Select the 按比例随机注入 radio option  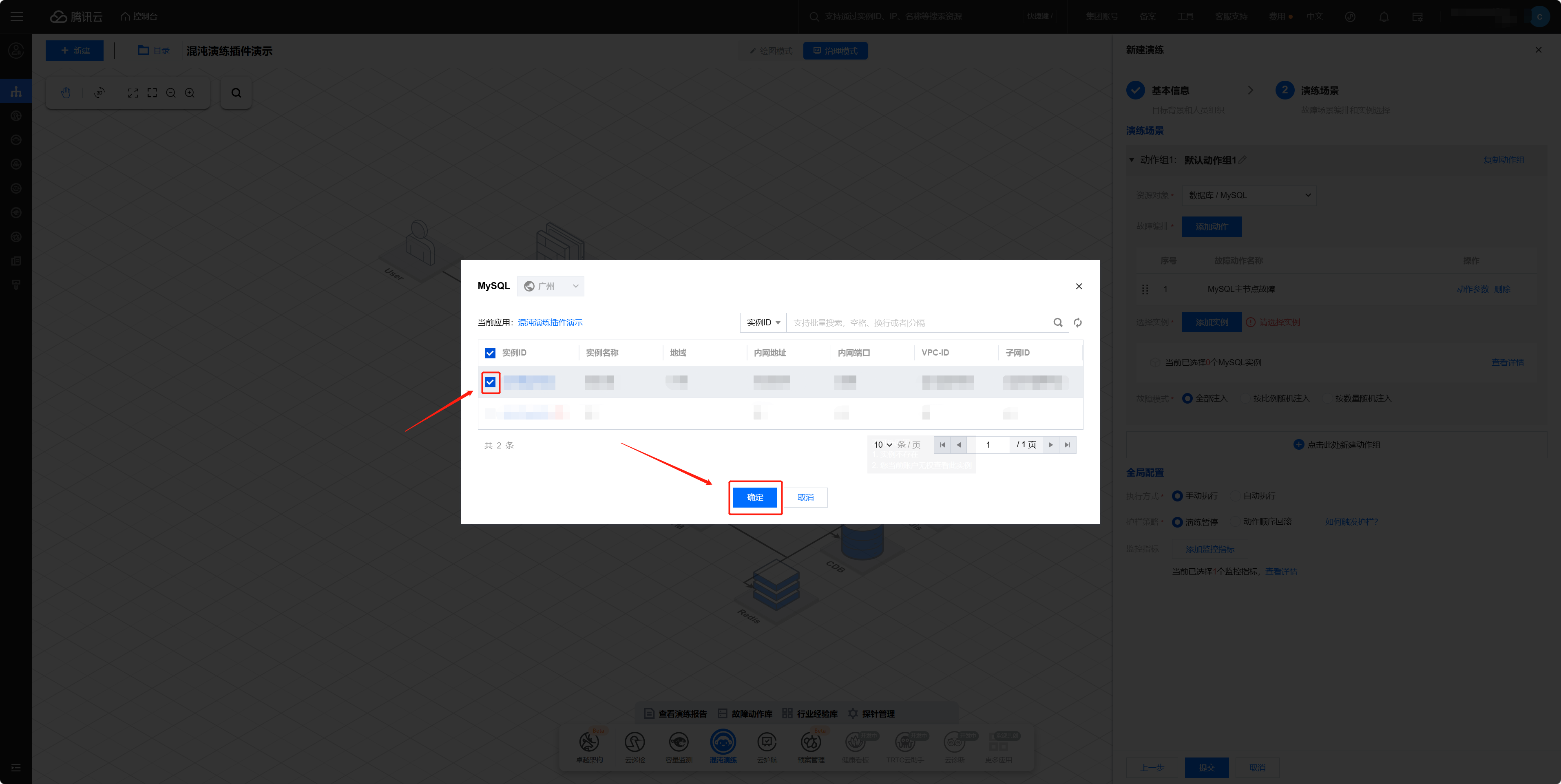(x=1245, y=398)
